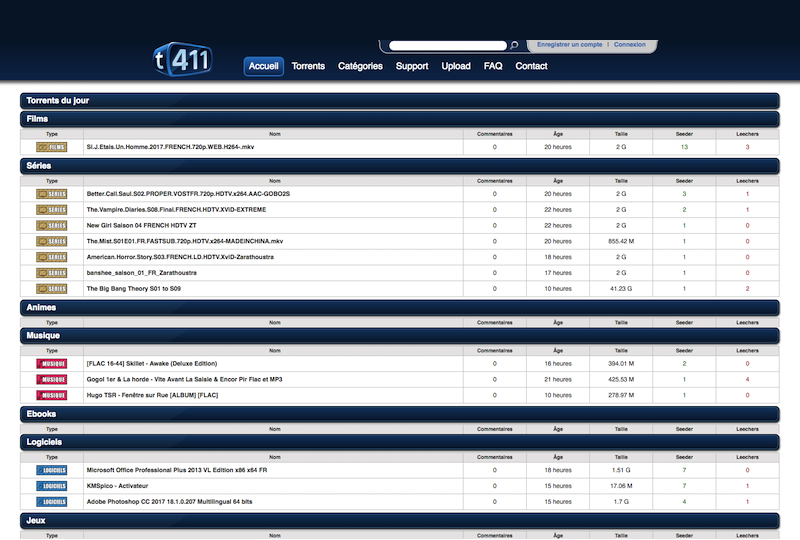
Task: Click Musique badge beside Hugo TSR album
Action: pyautogui.click(x=51, y=395)
